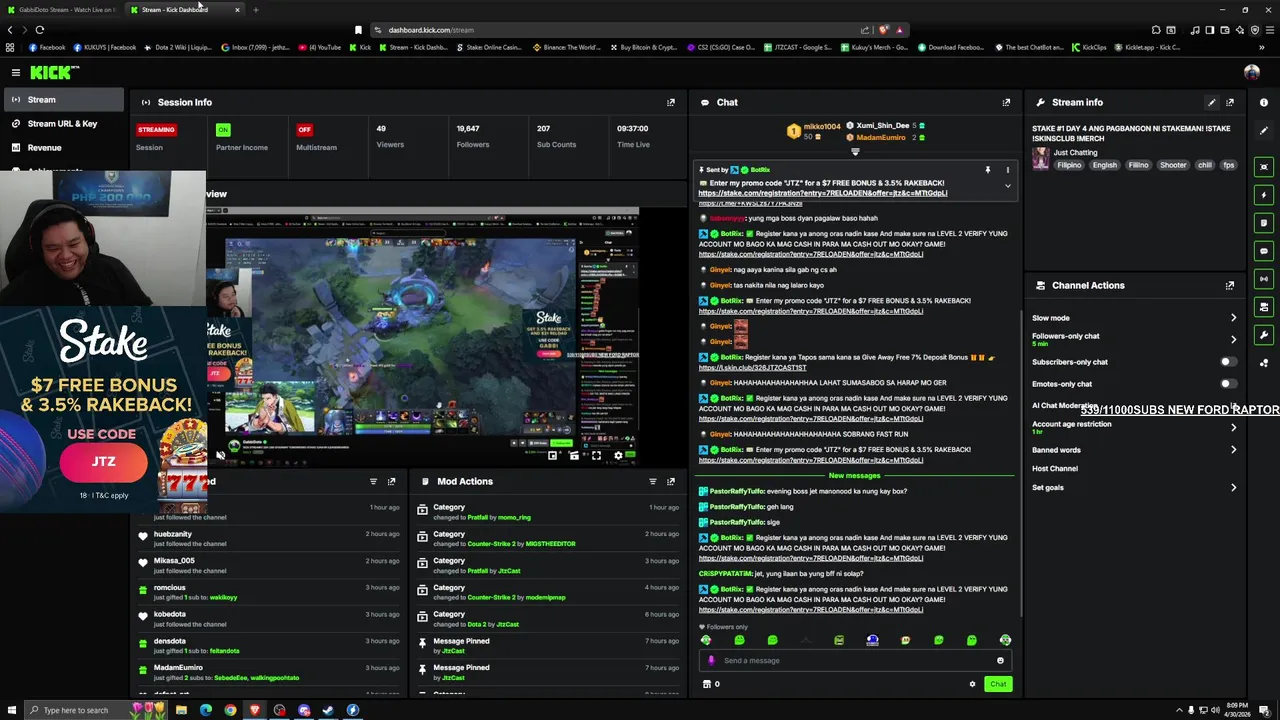Click the quick emote leftmost icon
This screenshot has width=1280, height=720.
click(706, 640)
